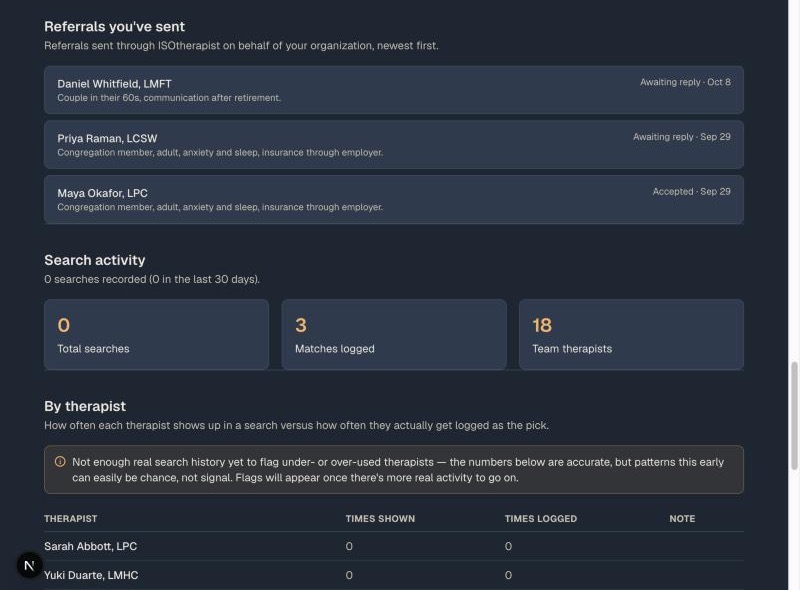Viewport: 800px width, 590px height.
Task: Click the TIMES SHOWN column header
Action: [x=380, y=519]
